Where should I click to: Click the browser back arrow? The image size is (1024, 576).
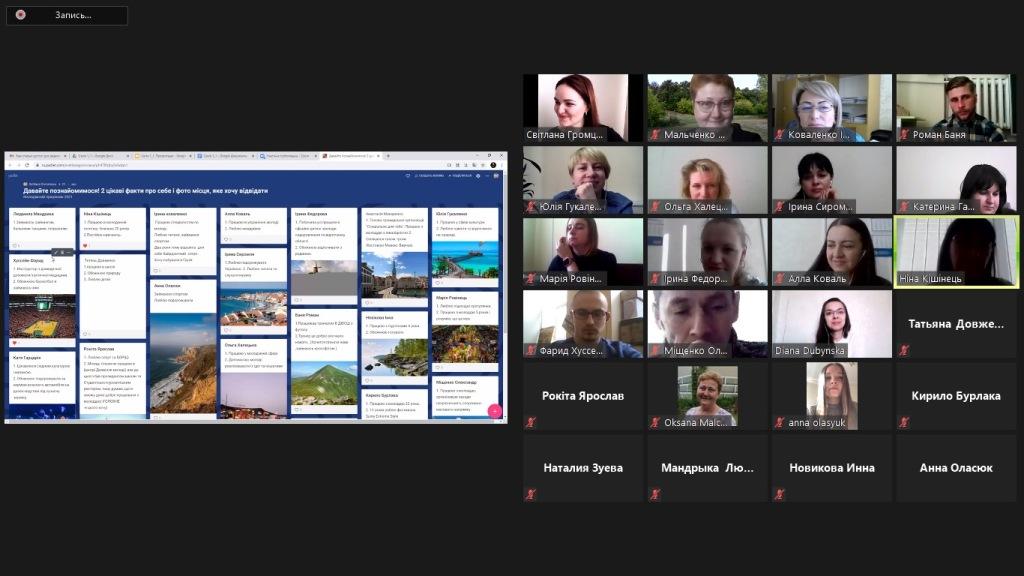(10, 165)
